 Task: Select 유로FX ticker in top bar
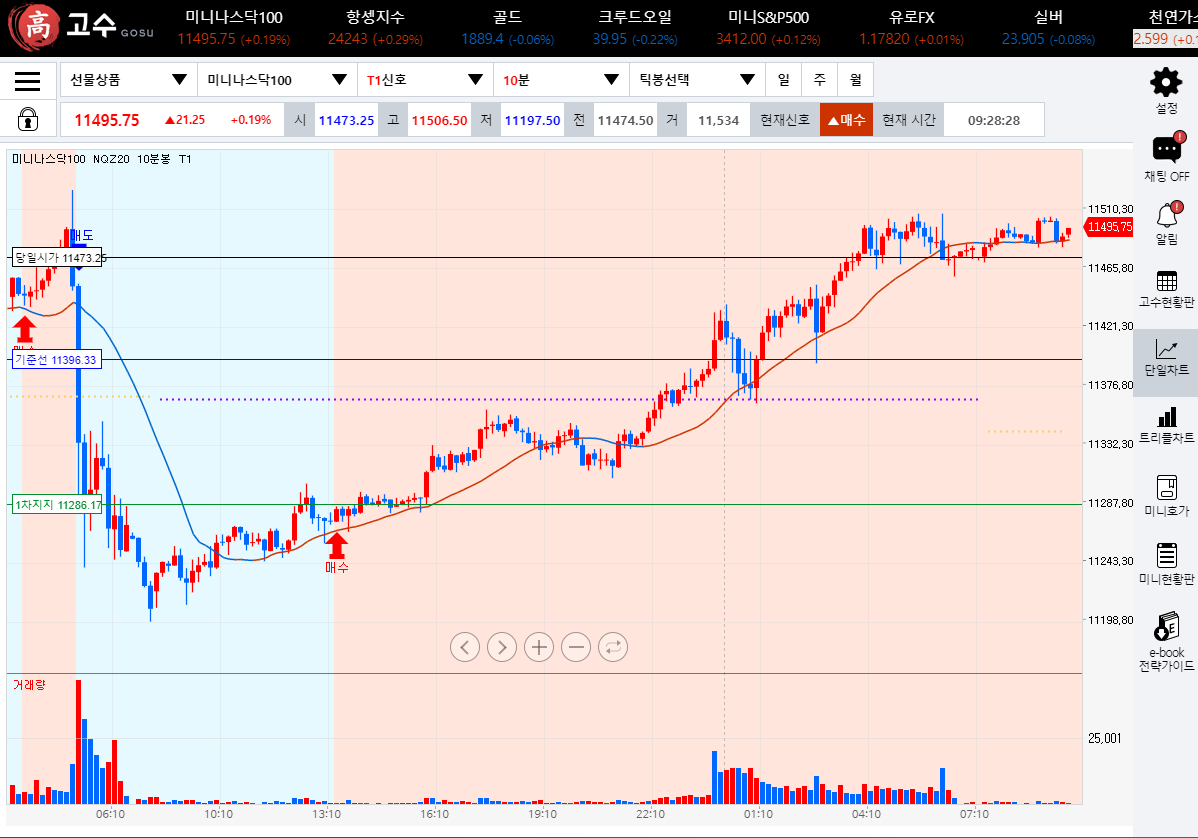point(911,28)
